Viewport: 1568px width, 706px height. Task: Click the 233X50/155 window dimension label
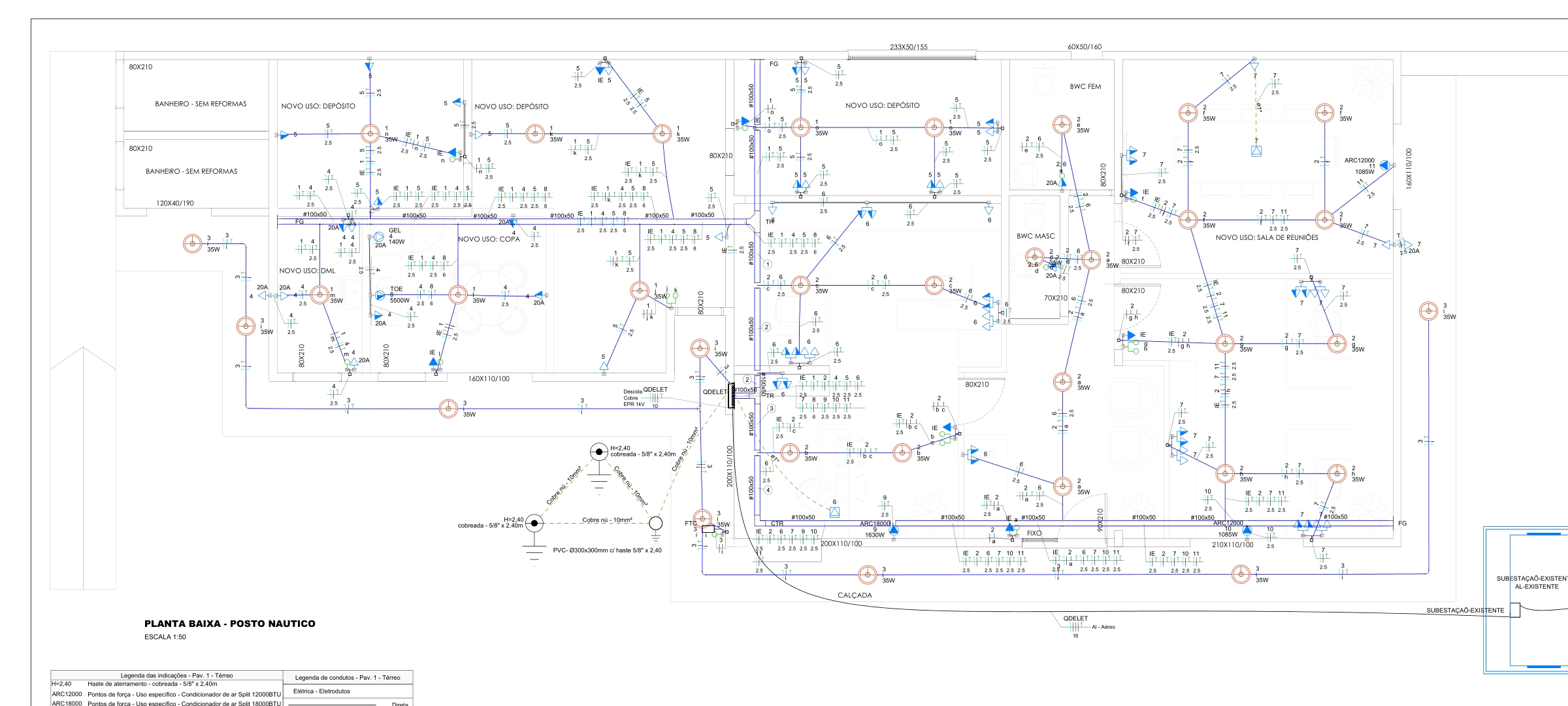908,47
